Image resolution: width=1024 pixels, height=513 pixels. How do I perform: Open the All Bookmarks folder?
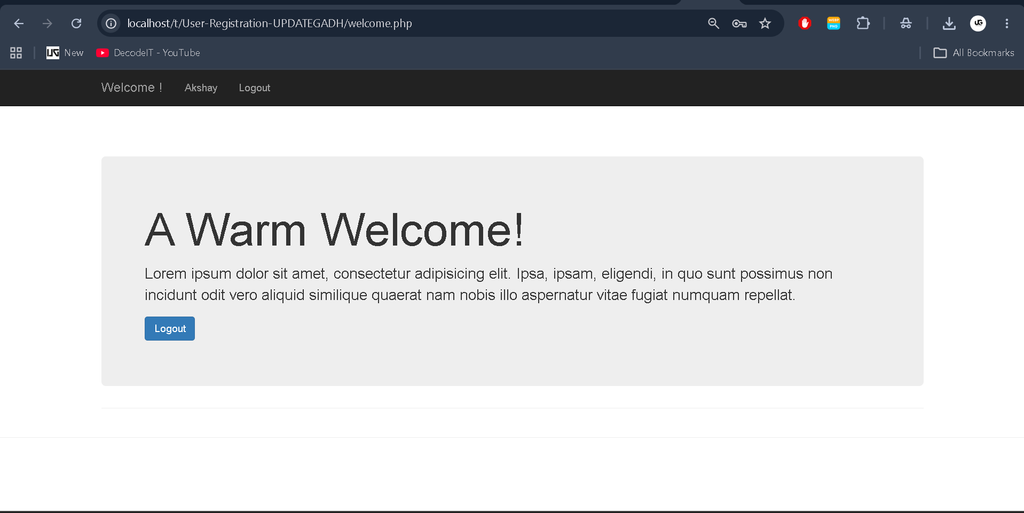pos(974,53)
